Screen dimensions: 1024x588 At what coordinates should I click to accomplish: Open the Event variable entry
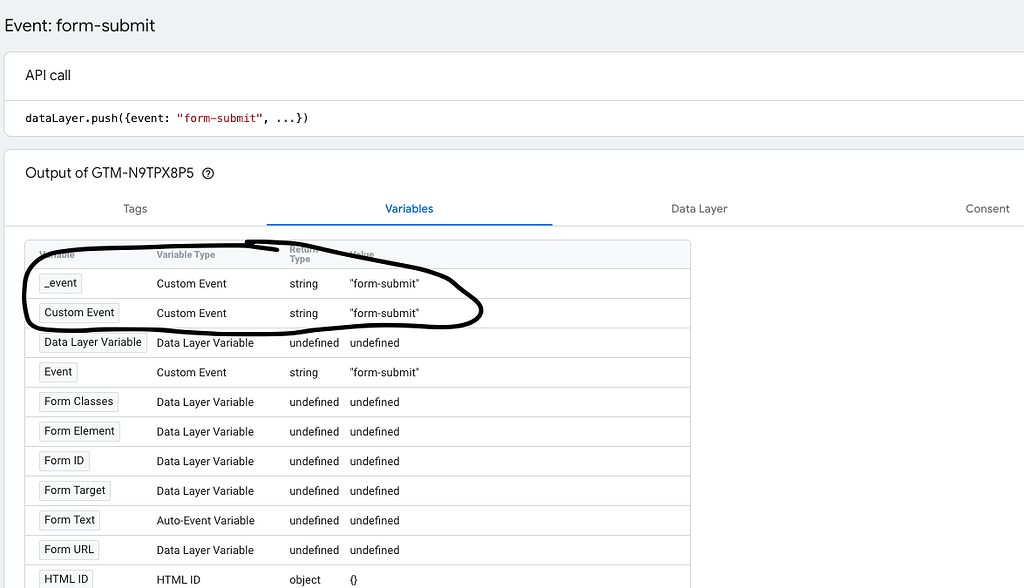[57, 372]
